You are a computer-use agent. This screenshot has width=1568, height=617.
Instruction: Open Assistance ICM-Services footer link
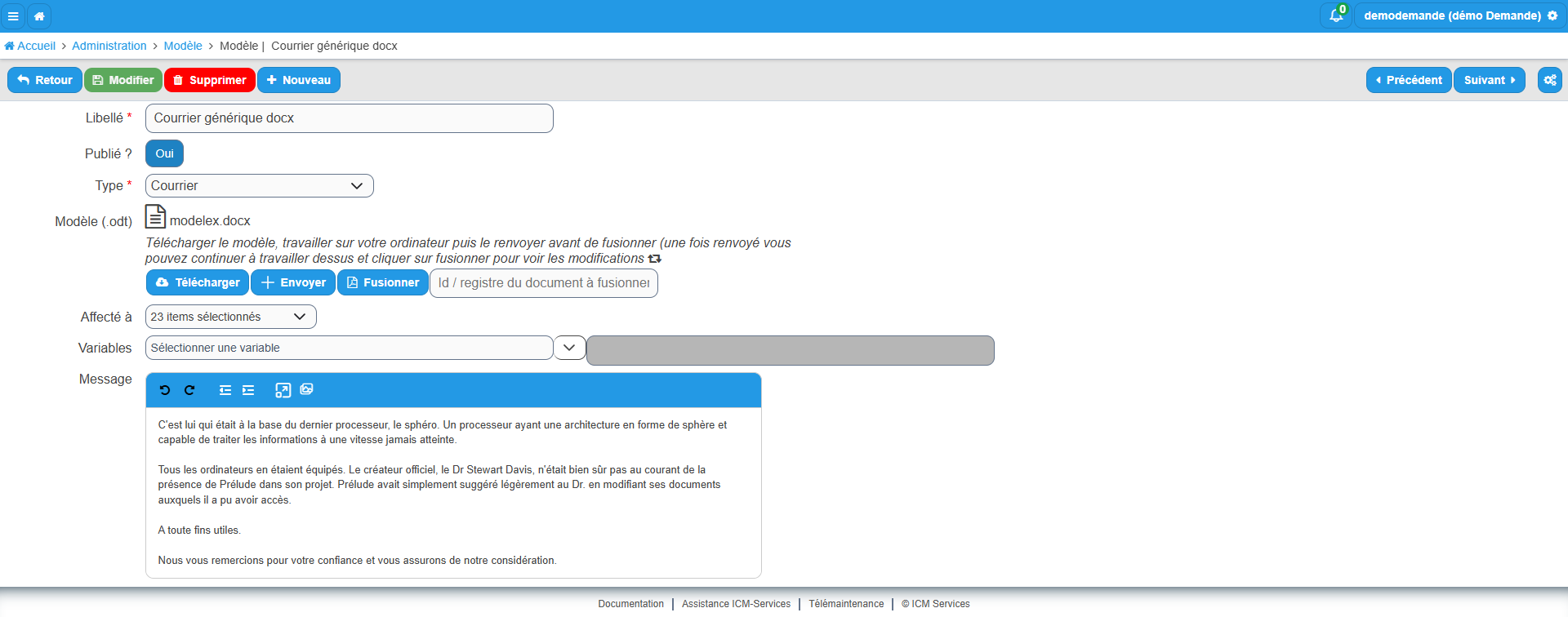[x=736, y=604]
